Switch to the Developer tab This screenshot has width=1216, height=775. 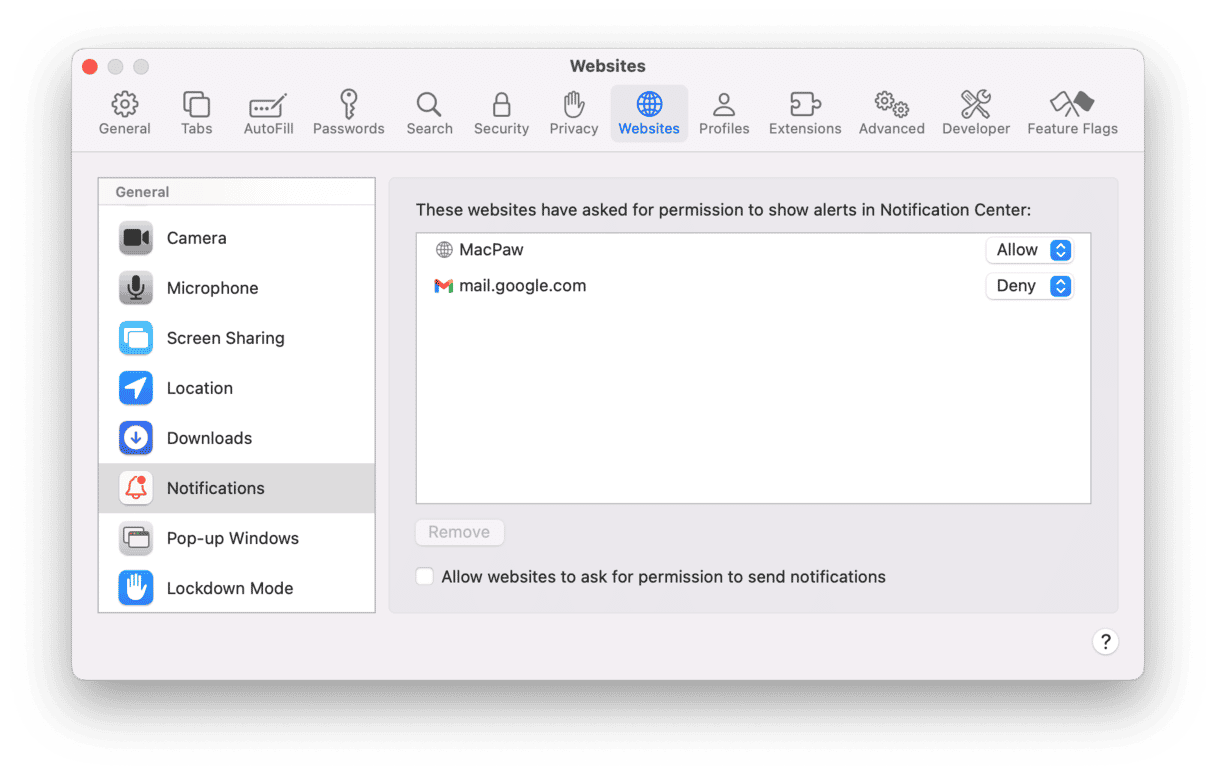975,113
